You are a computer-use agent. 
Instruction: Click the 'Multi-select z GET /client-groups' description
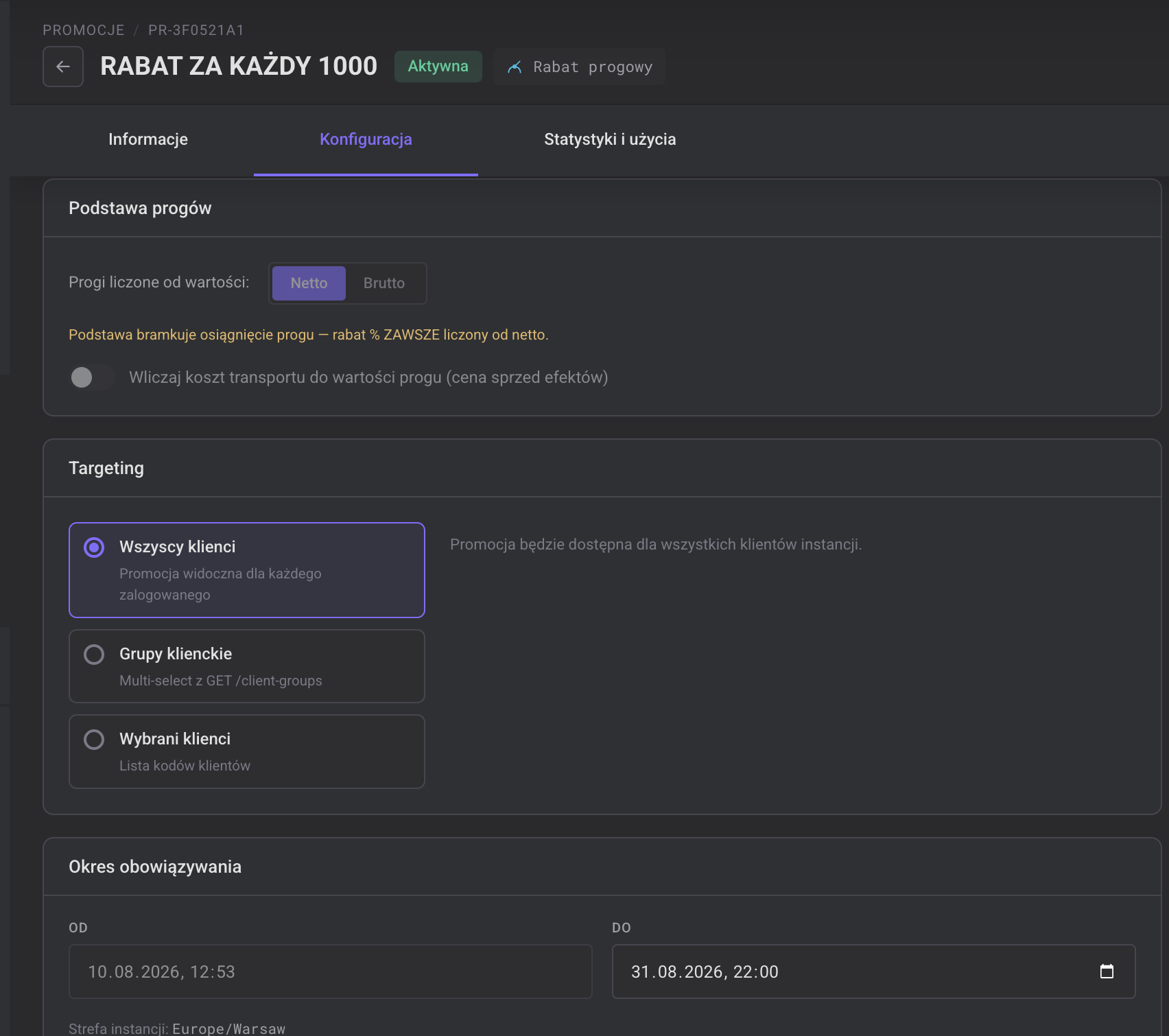tap(221, 681)
